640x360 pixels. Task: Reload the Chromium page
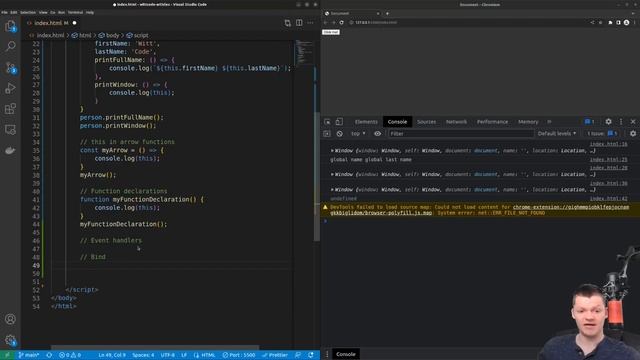341,22
